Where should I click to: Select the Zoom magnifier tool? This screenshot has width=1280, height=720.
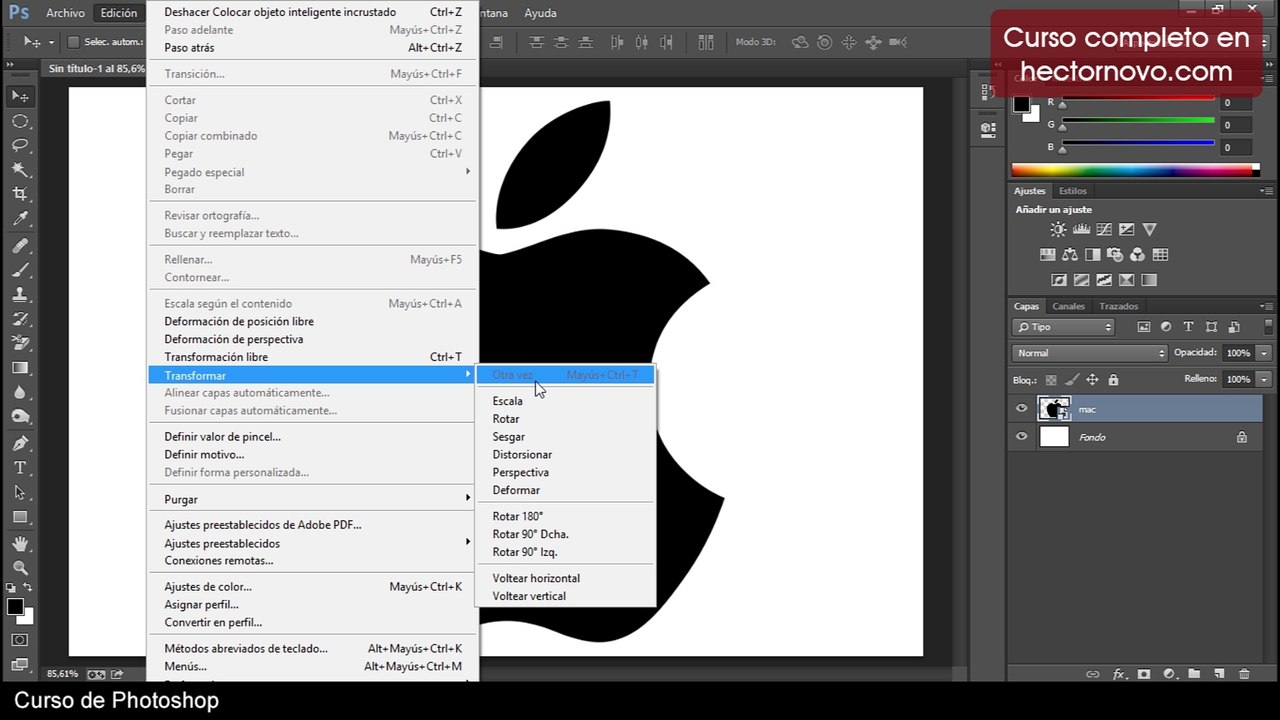click(20, 568)
